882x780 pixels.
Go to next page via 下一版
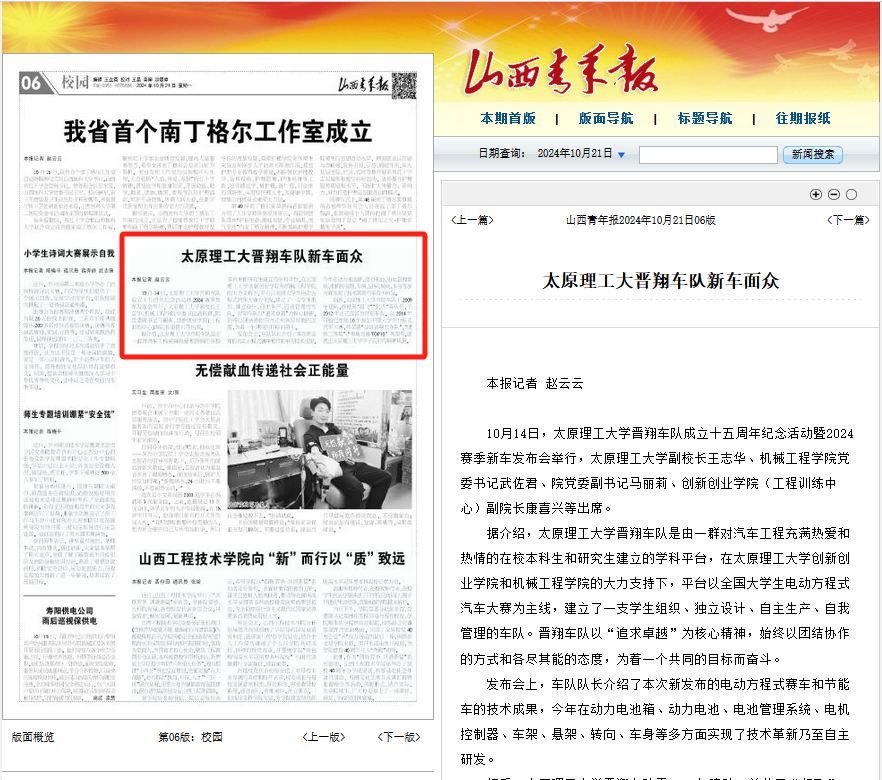(x=398, y=737)
